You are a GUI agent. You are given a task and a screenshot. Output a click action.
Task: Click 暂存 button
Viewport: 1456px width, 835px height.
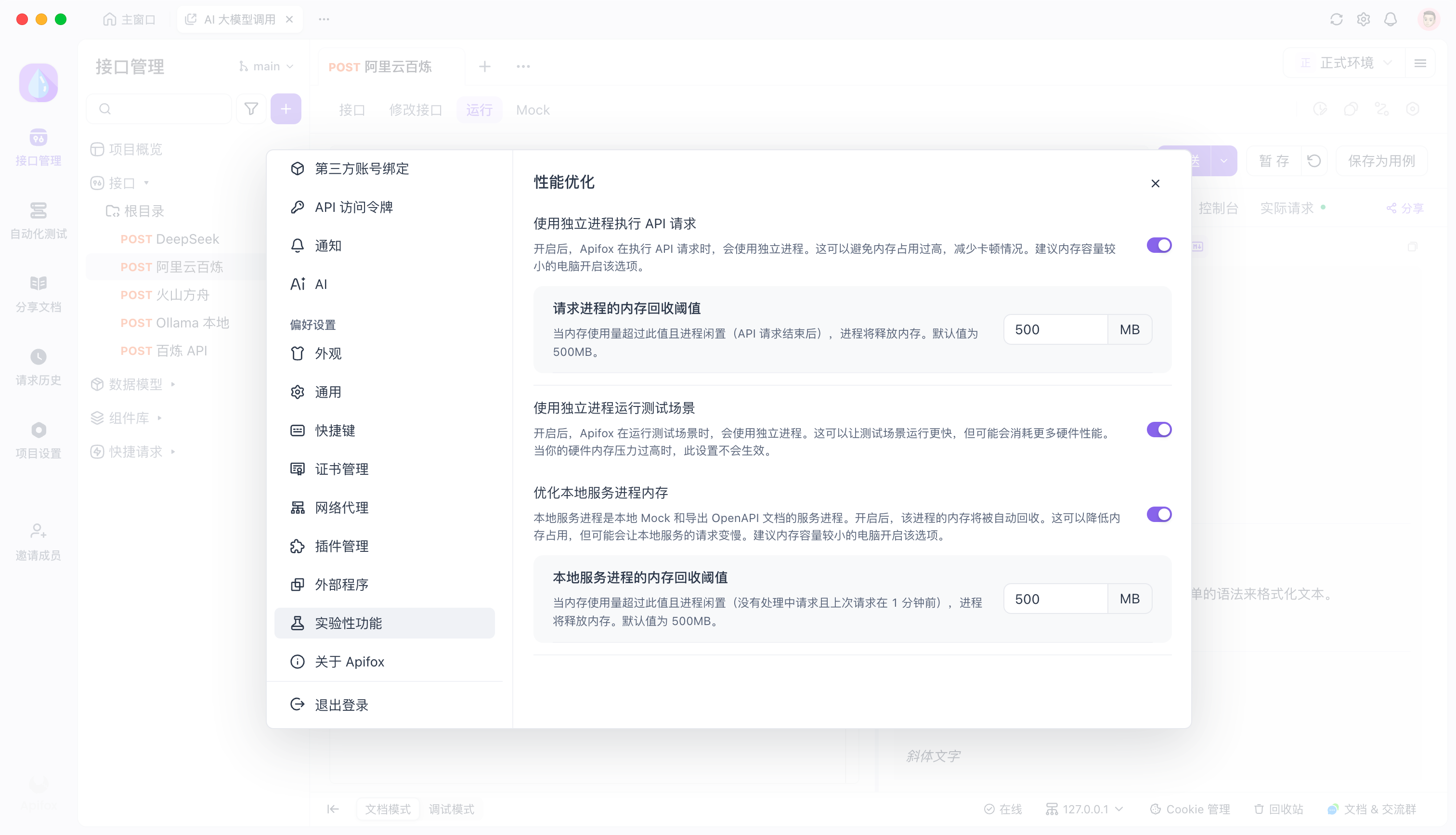[x=1273, y=161]
